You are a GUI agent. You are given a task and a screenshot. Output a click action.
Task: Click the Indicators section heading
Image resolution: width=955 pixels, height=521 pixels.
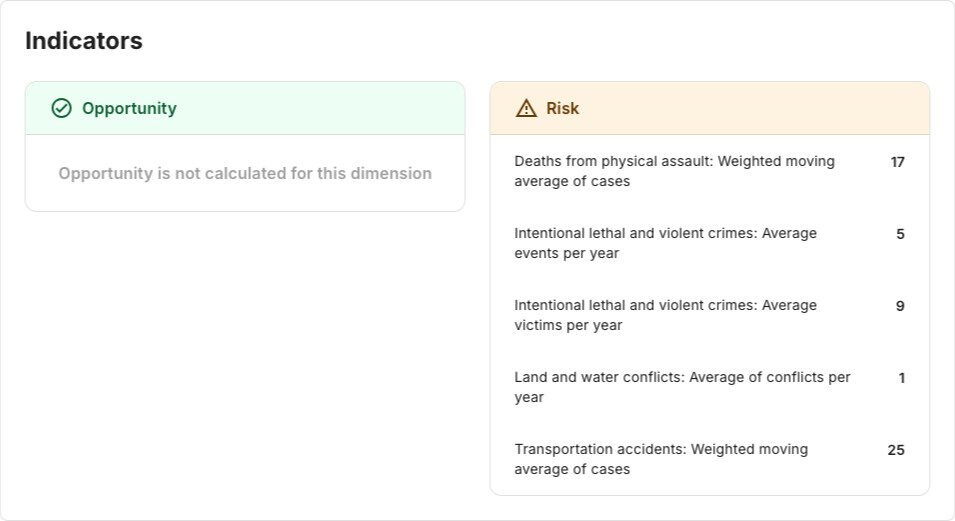84,41
